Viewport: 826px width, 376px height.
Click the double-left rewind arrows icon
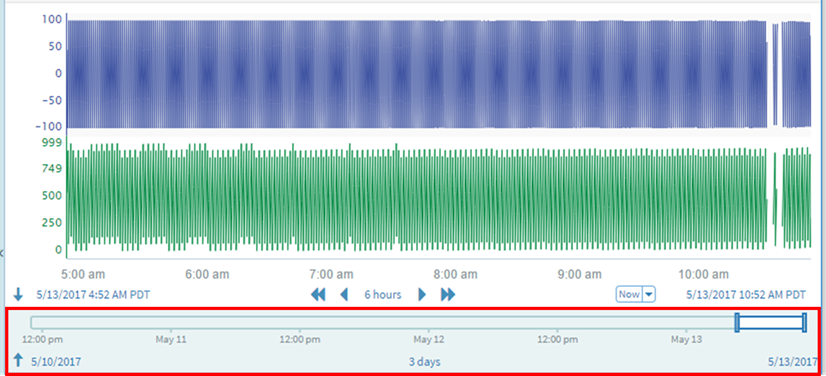tap(318, 294)
